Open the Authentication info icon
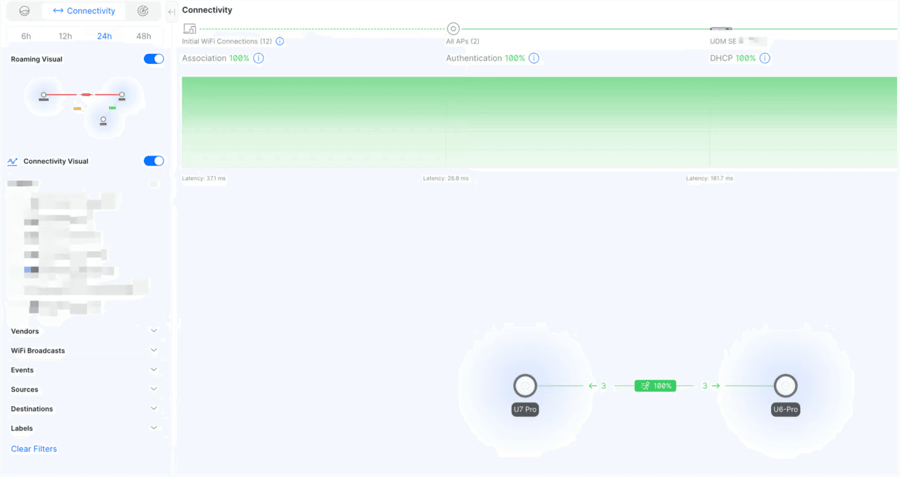The image size is (900, 477). [x=534, y=58]
